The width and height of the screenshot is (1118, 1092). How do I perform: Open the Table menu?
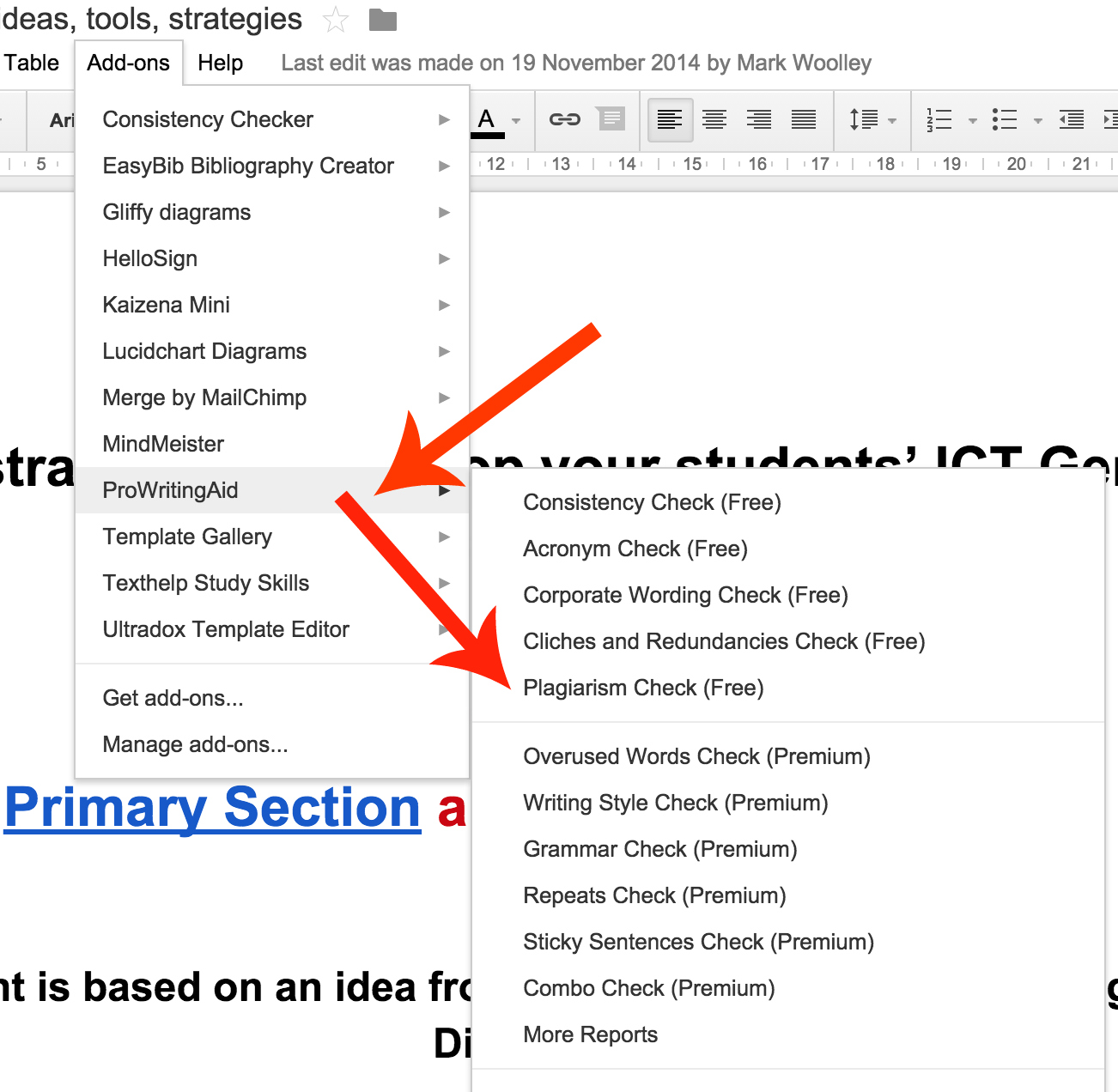coord(31,62)
